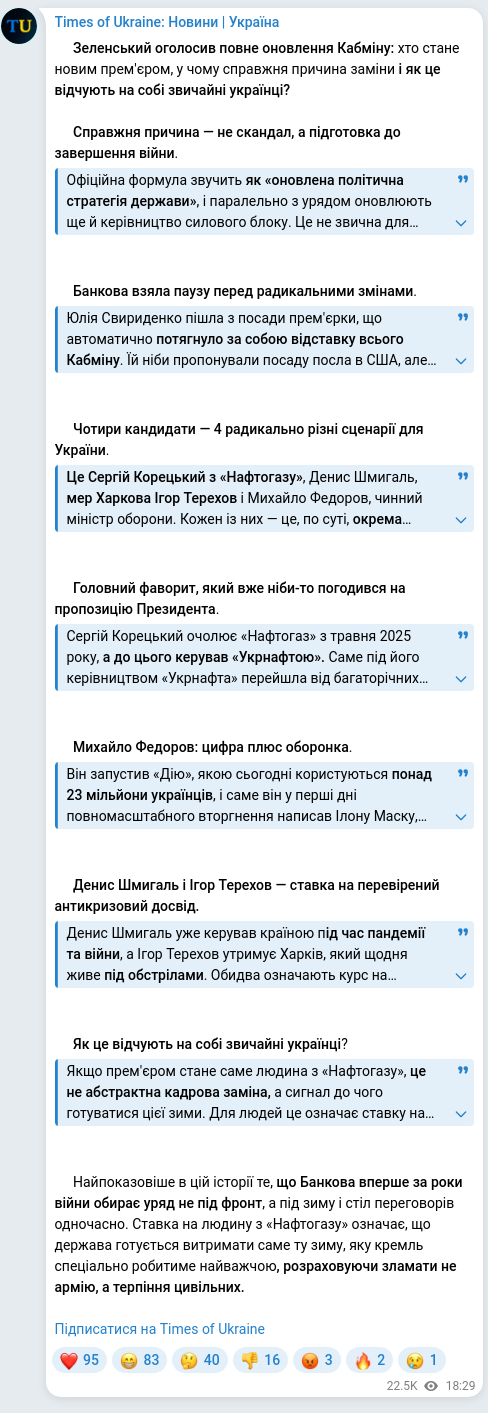The image size is (488, 1413).
Task: React with the thumbs down (16)
Action: [x=260, y=1360]
